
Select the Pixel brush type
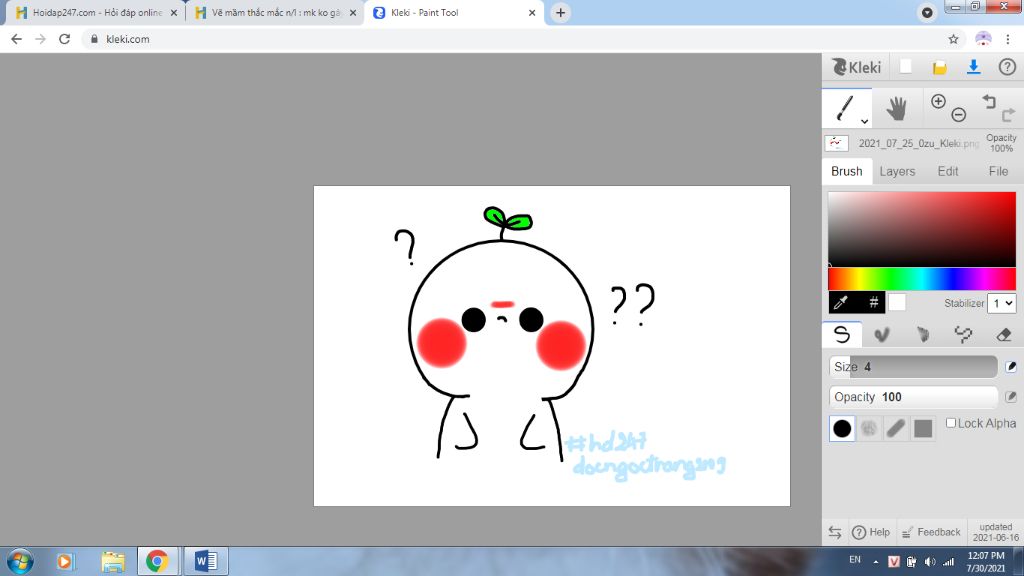tap(963, 334)
